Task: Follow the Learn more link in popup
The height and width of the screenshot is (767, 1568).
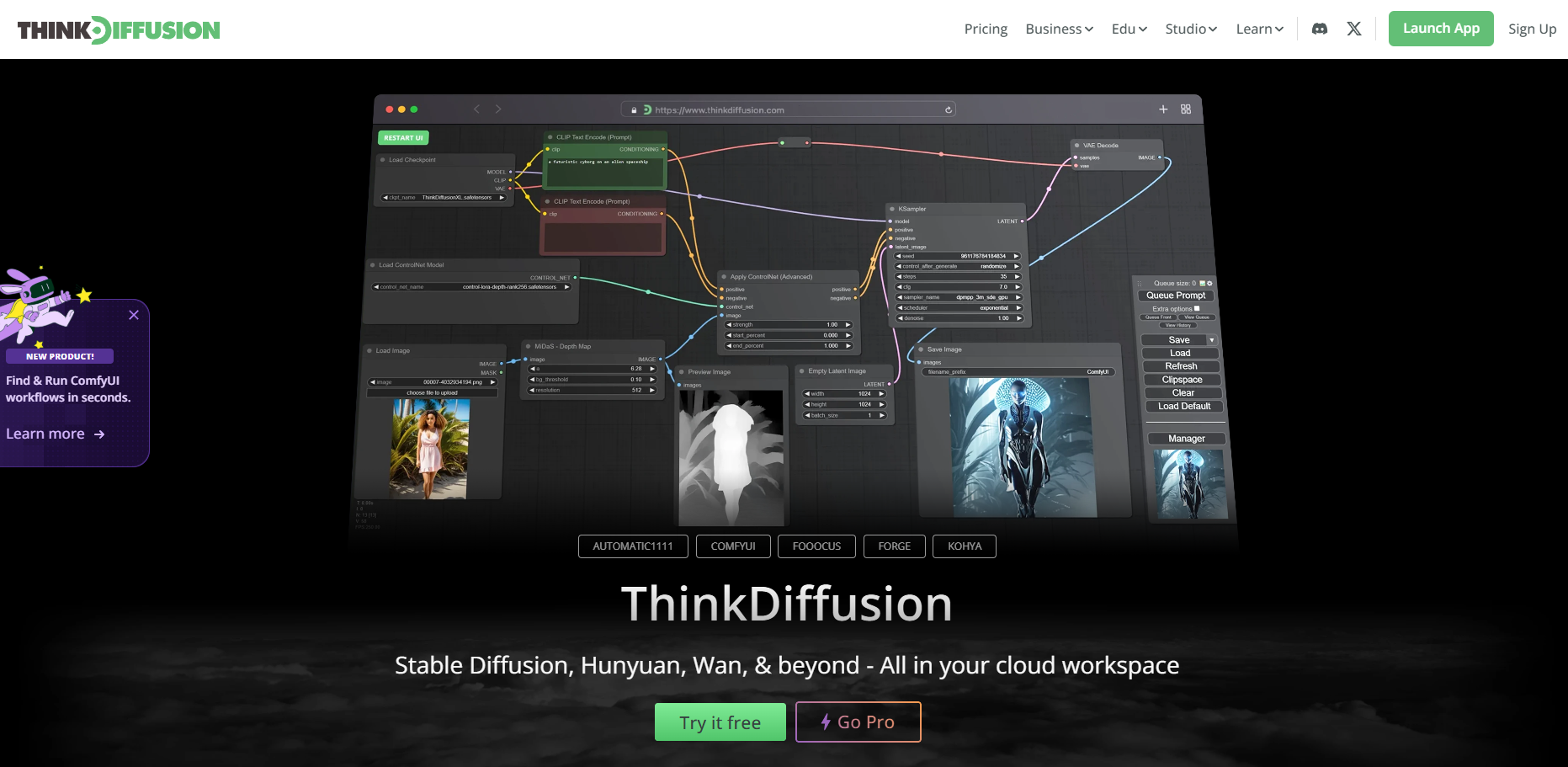Action: (x=56, y=434)
